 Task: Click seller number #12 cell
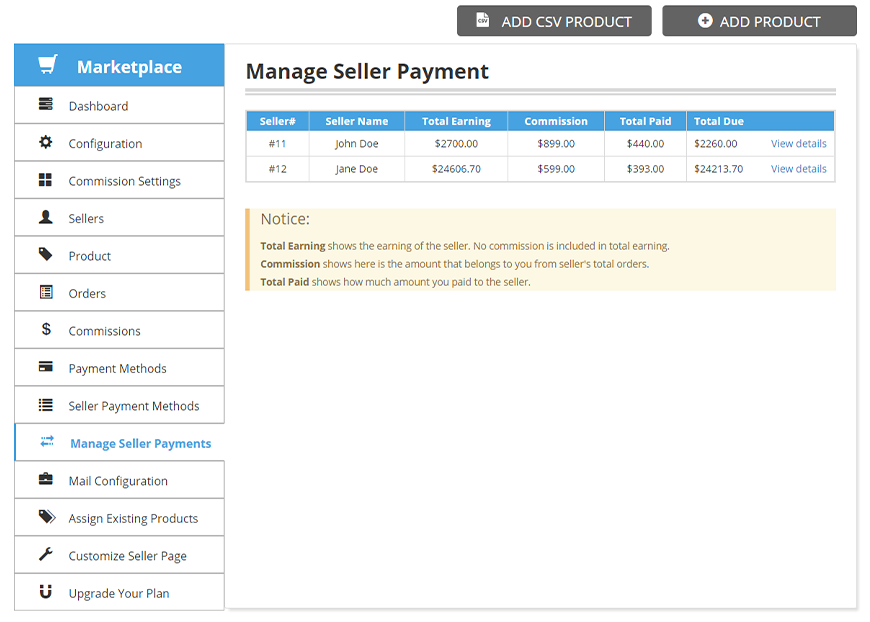click(x=277, y=169)
